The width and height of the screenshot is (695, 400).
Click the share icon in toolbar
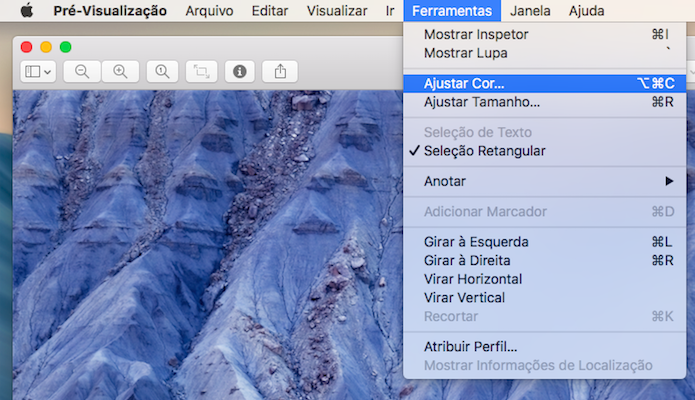pyautogui.click(x=280, y=71)
